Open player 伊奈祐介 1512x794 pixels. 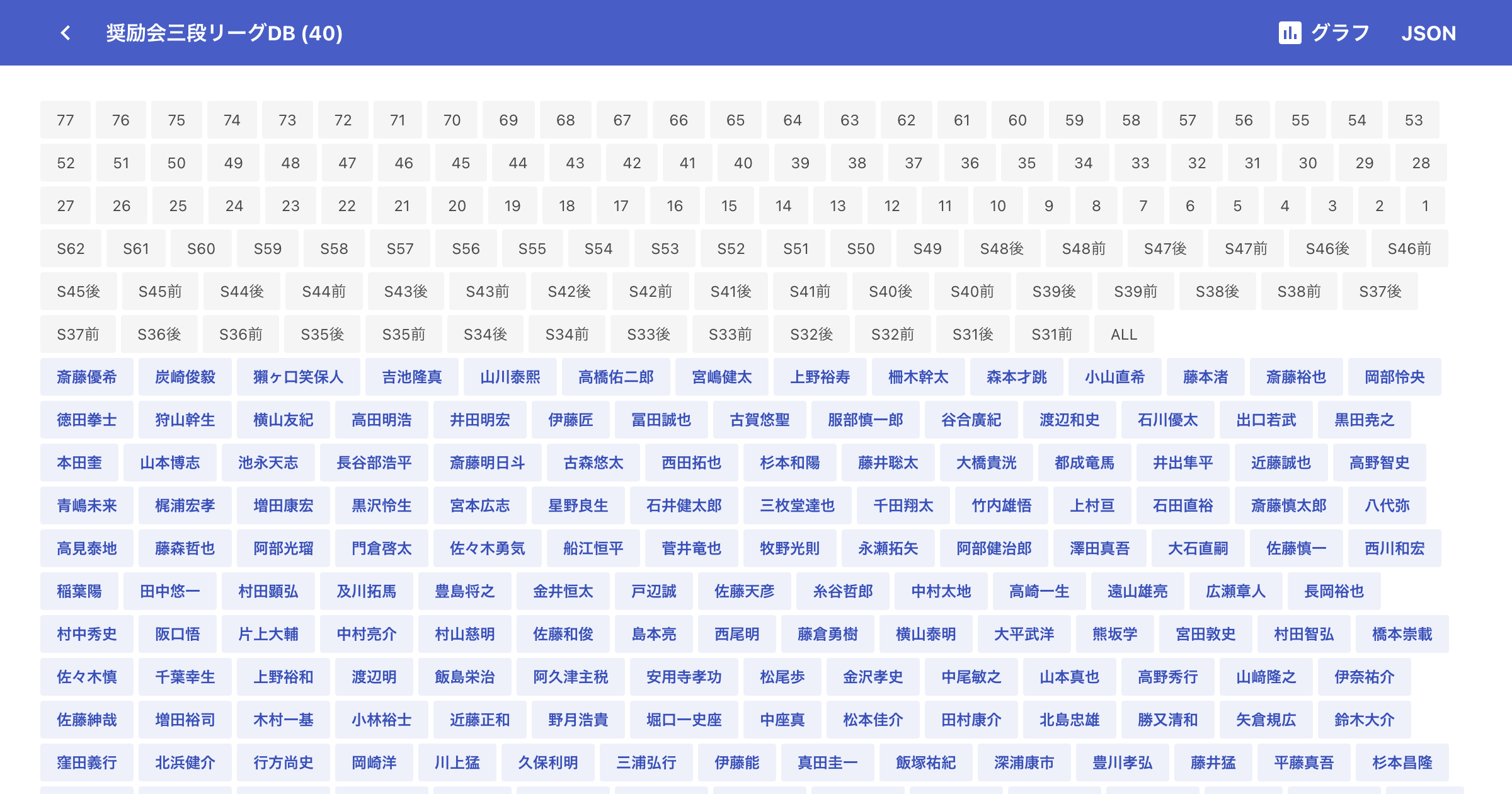tap(1365, 677)
